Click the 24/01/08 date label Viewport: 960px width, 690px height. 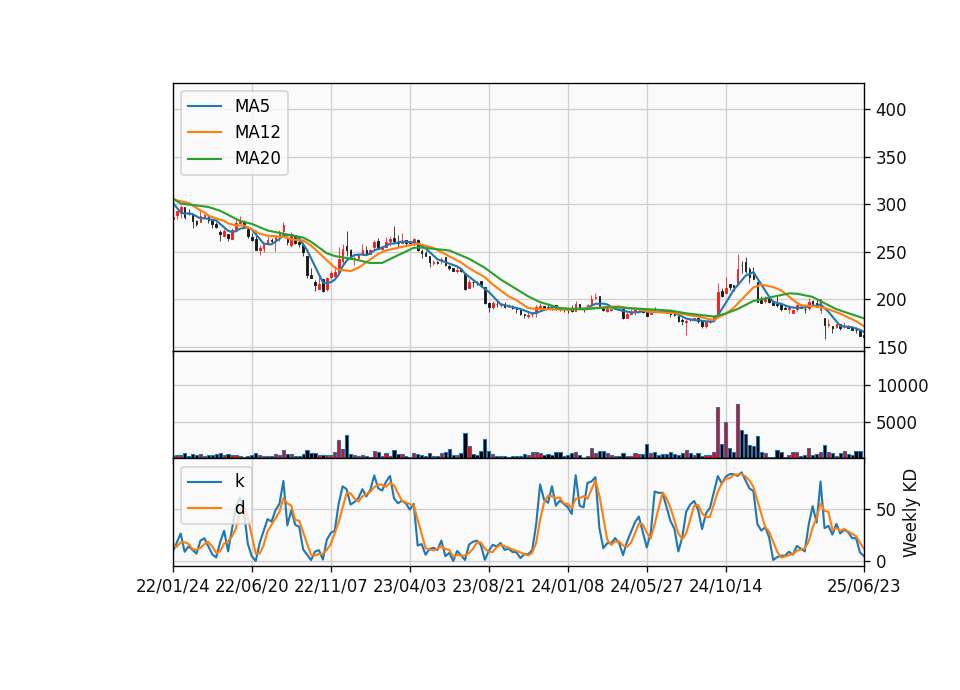(x=568, y=586)
